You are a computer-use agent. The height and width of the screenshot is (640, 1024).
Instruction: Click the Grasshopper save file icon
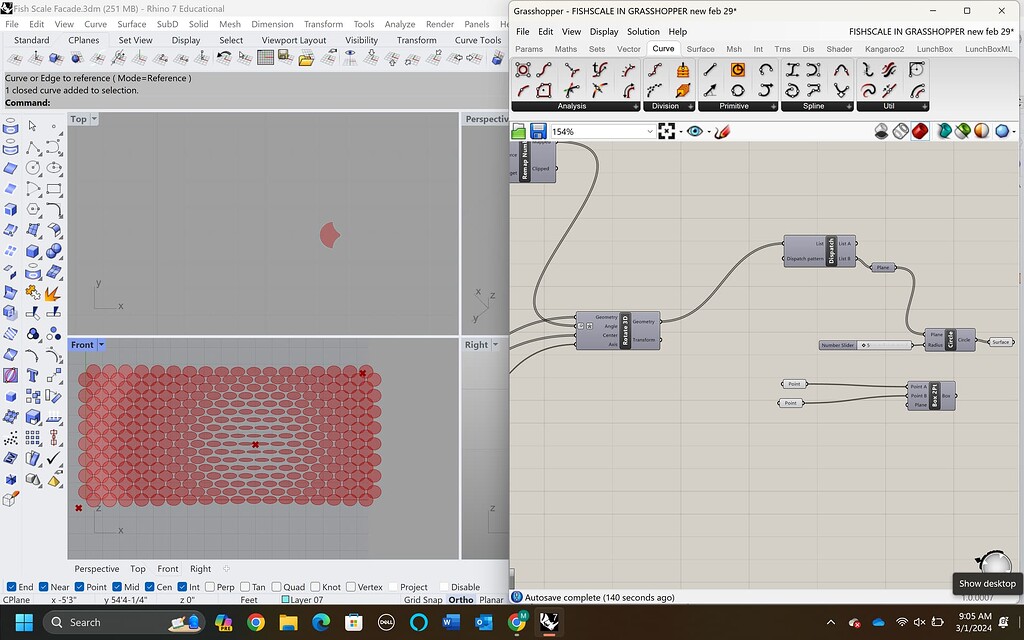coord(538,131)
